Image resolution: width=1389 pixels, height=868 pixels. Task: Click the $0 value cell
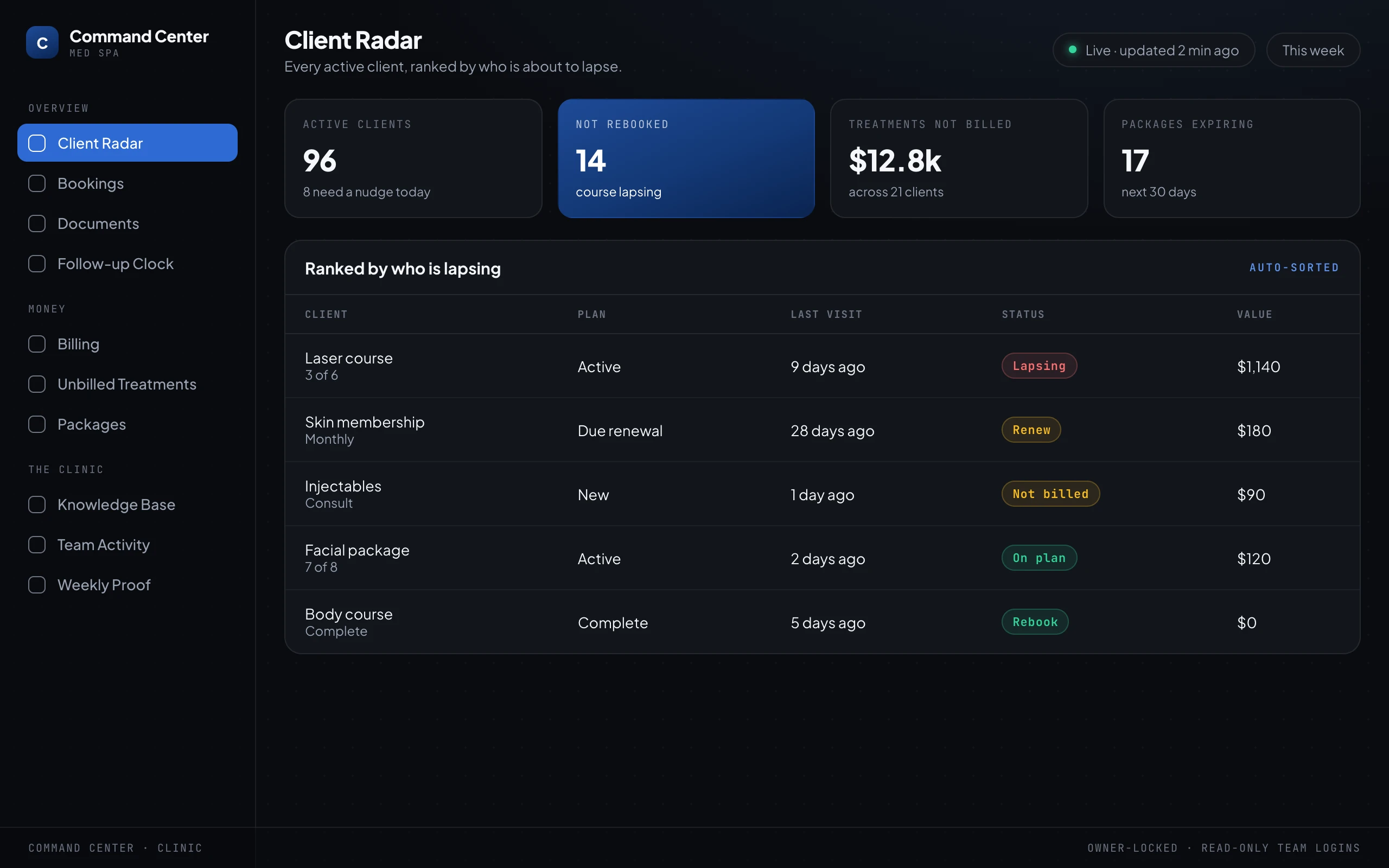click(x=1247, y=623)
